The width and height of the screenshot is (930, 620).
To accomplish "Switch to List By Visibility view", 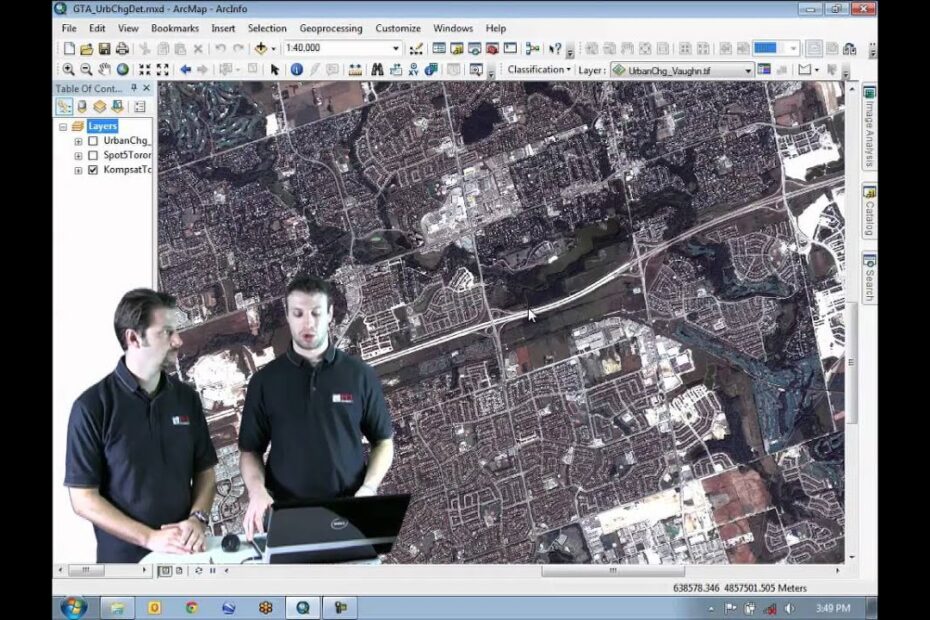I will tap(100, 107).
